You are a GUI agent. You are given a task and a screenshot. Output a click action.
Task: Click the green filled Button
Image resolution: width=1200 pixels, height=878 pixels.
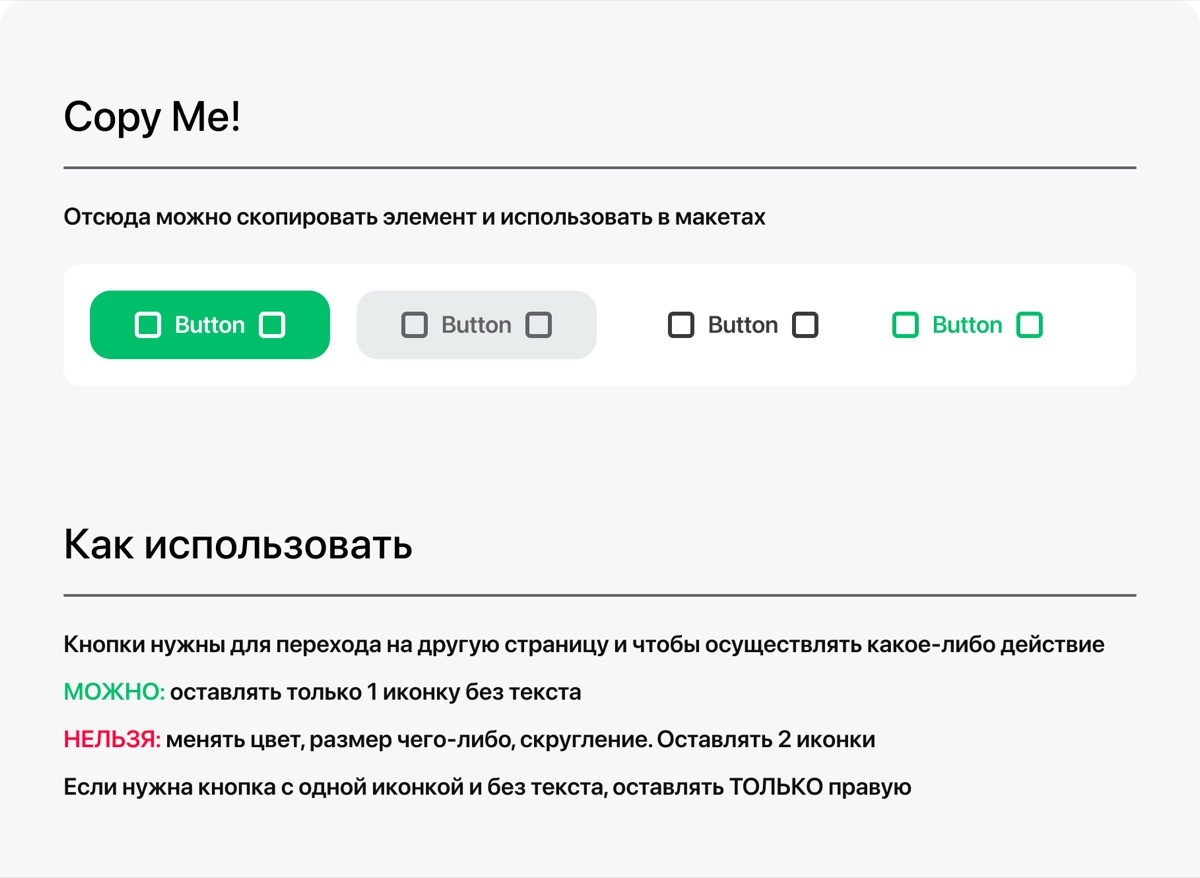coord(210,325)
